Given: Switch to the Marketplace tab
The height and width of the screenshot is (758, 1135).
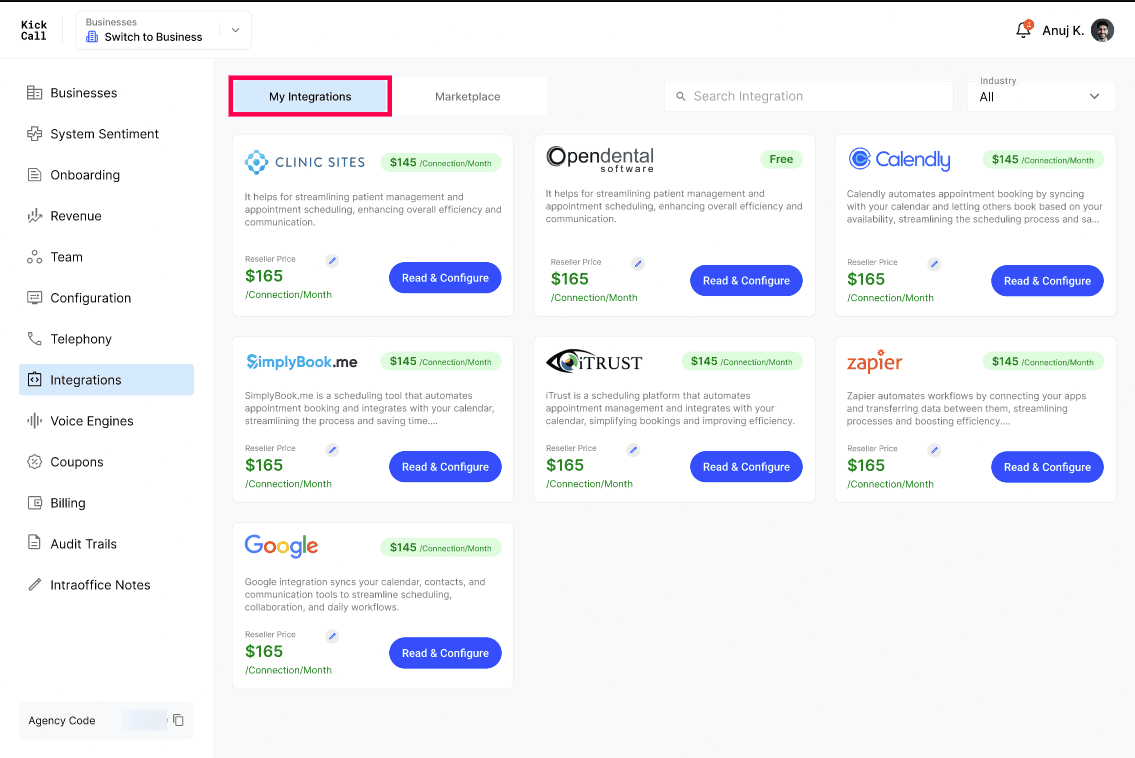Looking at the screenshot, I should click(x=468, y=96).
